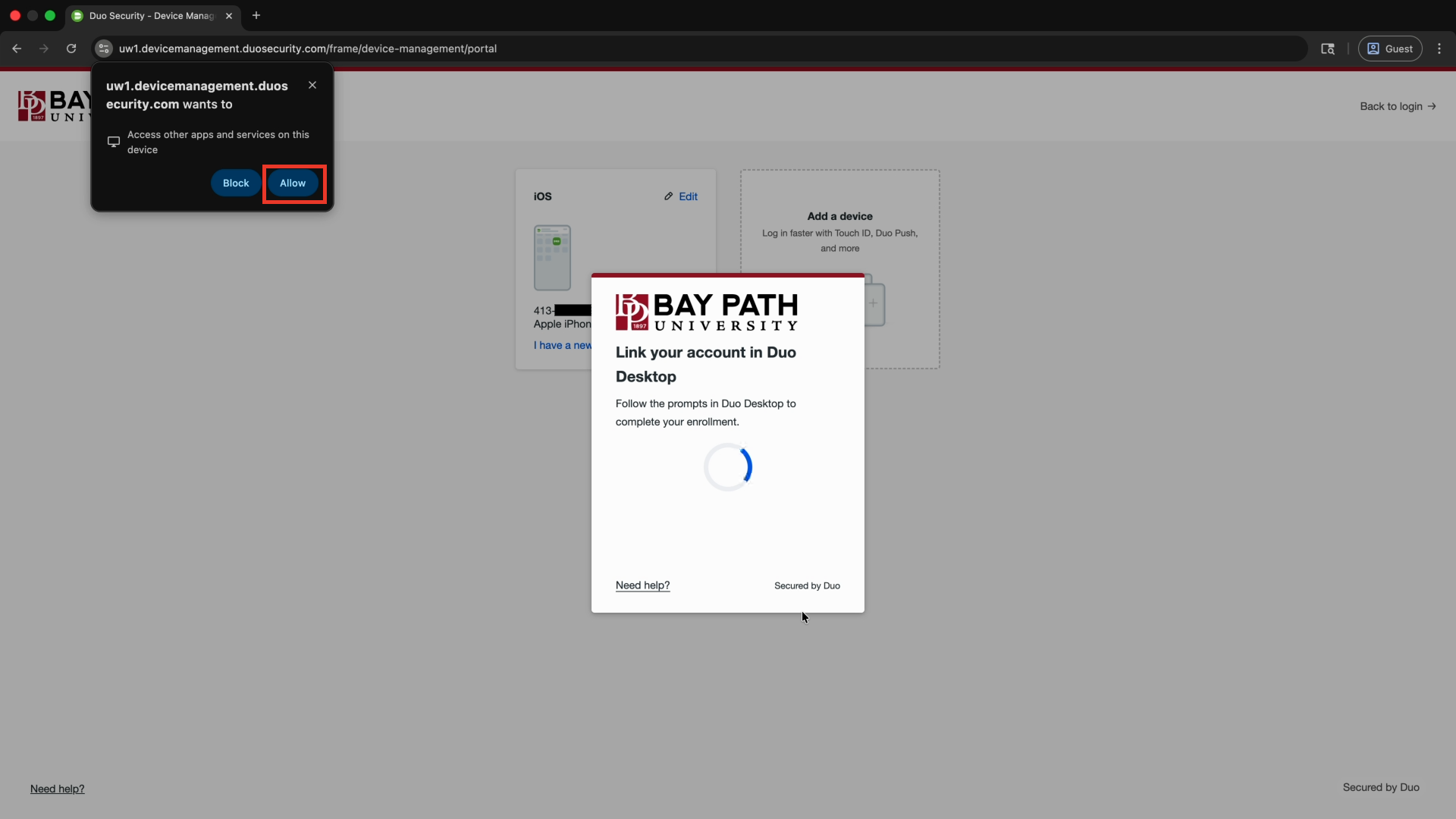Open the Chrome three-dot menu

tap(1439, 49)
